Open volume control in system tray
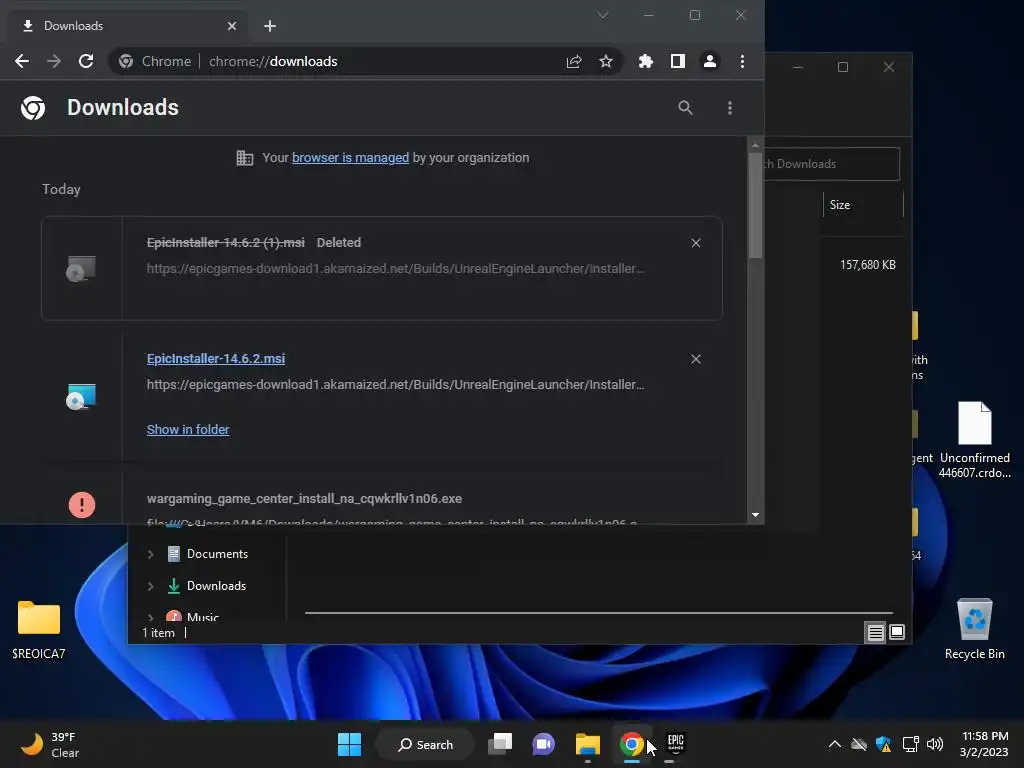Image resolution: width=1024 pixels, height=768 pixels. point(935,744)
